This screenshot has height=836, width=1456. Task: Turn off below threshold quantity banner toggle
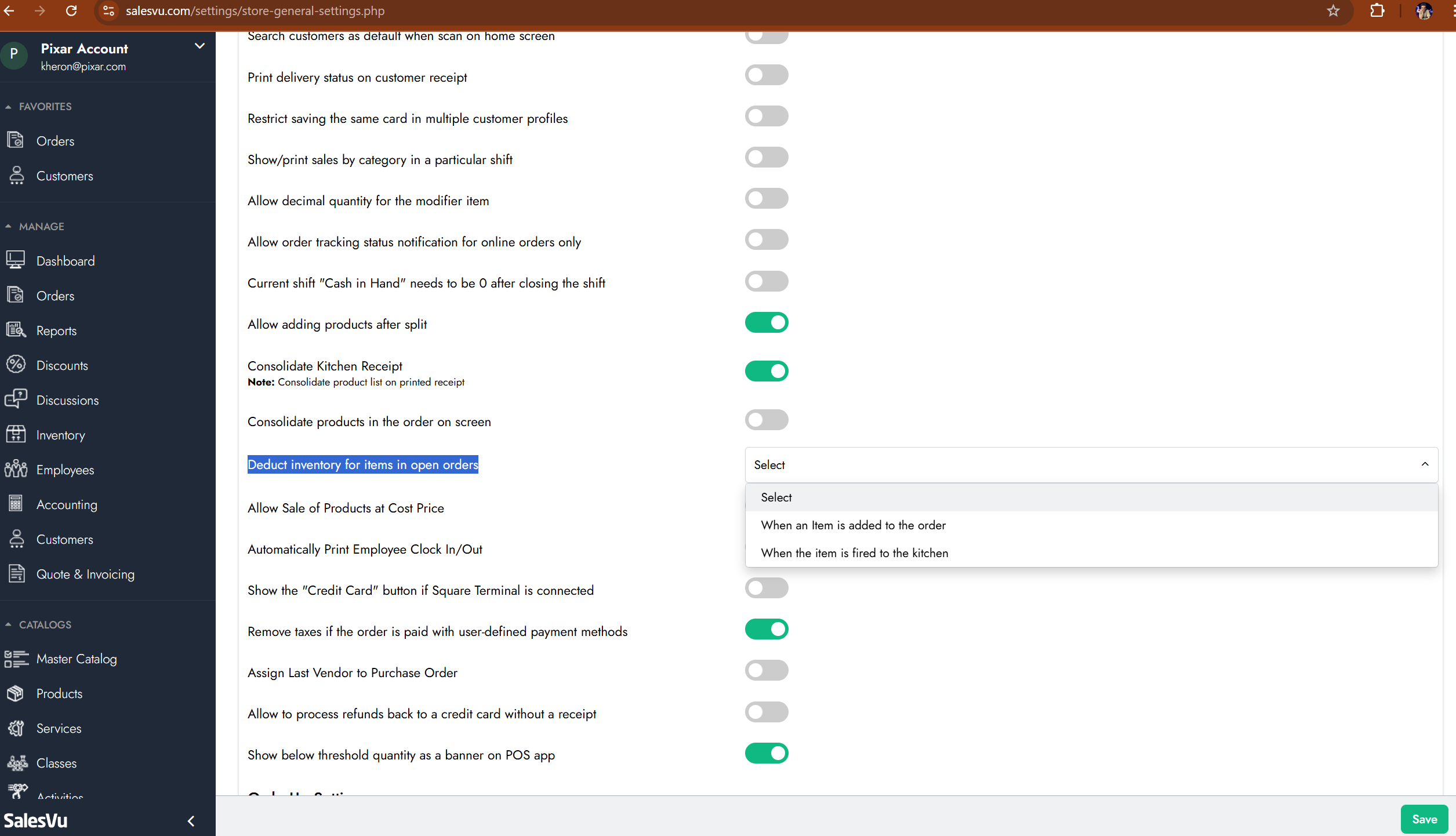(766, 754)
